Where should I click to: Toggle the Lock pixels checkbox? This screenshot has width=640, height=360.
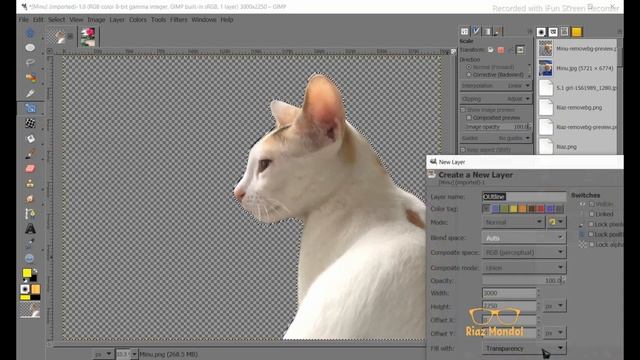tap(591, 224)
